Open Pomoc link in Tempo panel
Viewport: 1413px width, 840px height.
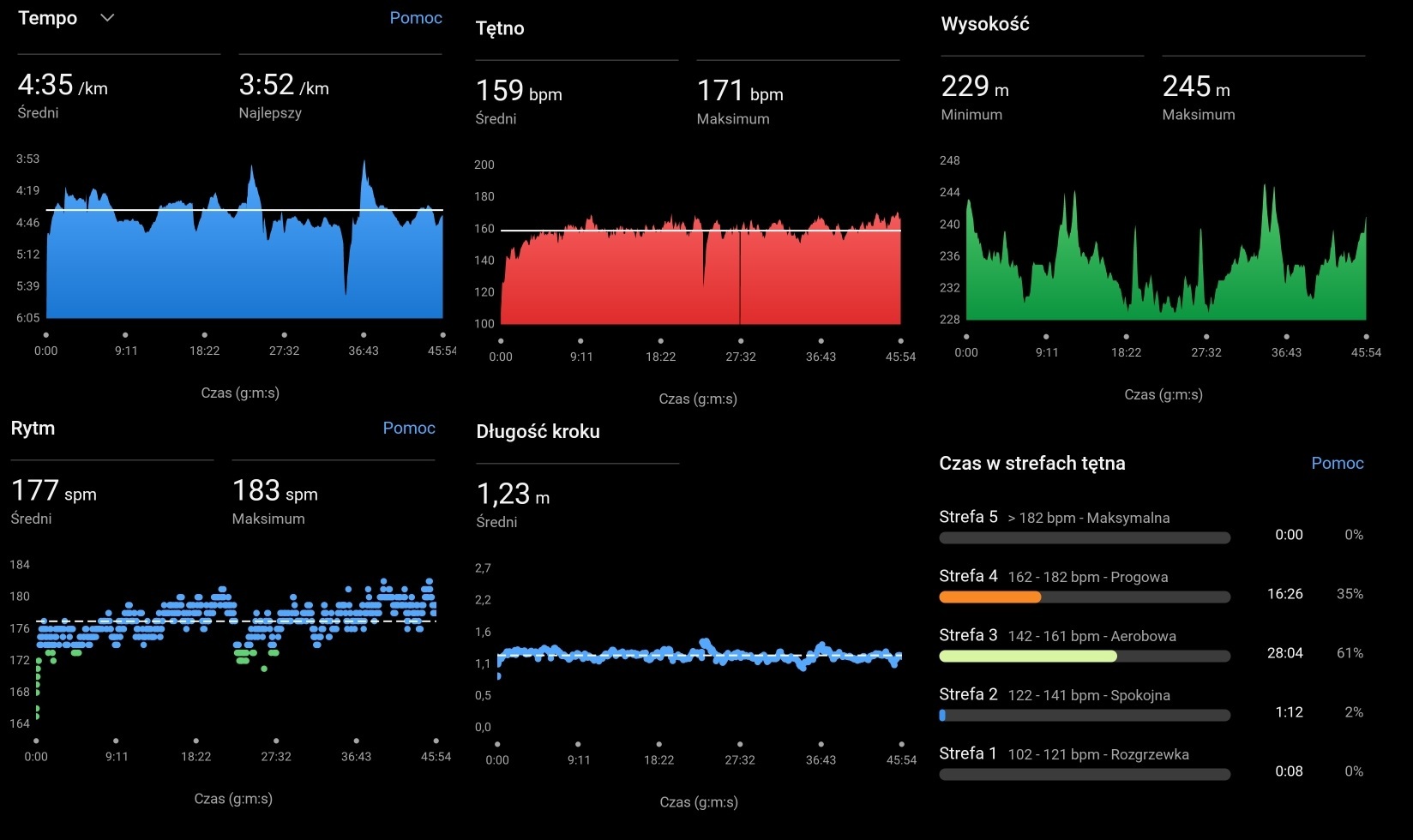tap(416, 18)
